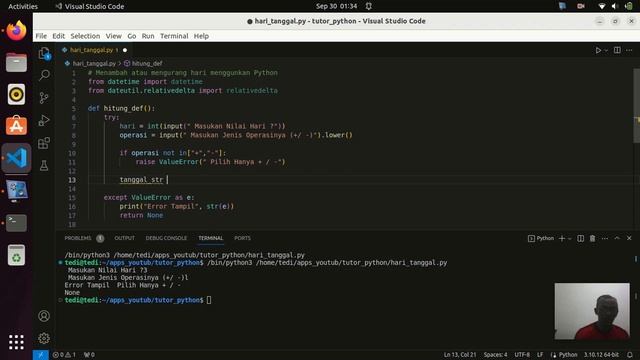Select the 3.10.12 64-bit interpreter
This screenshot has width=640, height=360.
601,355
